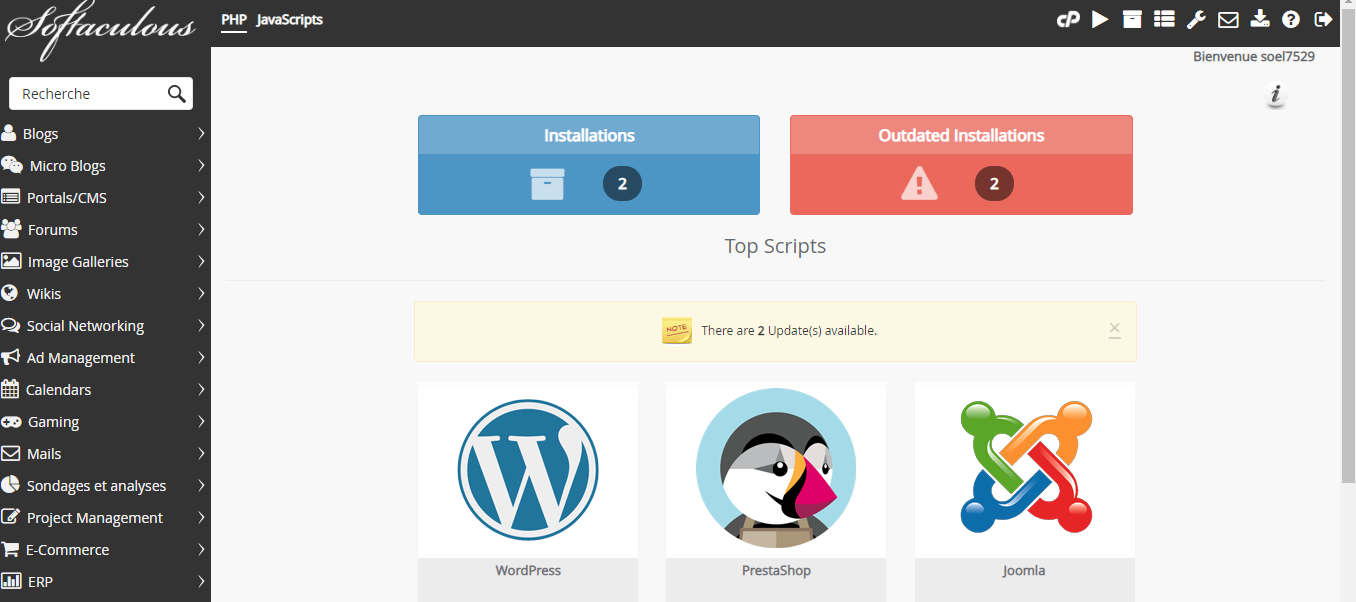
Task: Expand the Mails chevron
Action: point(201,453)
